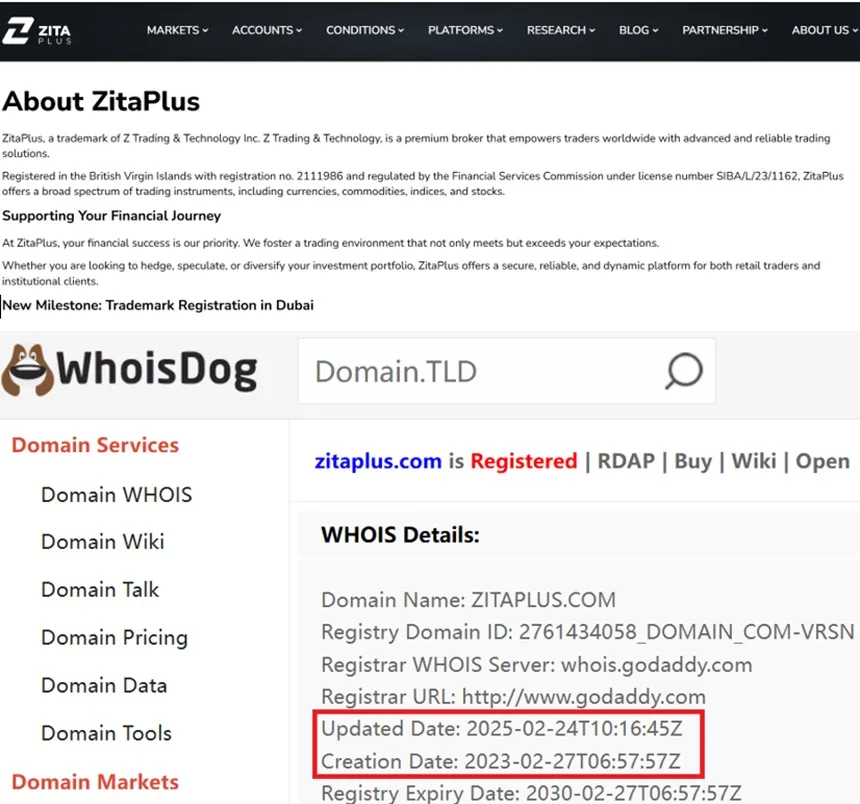Open Domain WHOIS in sidebar
860x804 pixels.
[116, 495]
